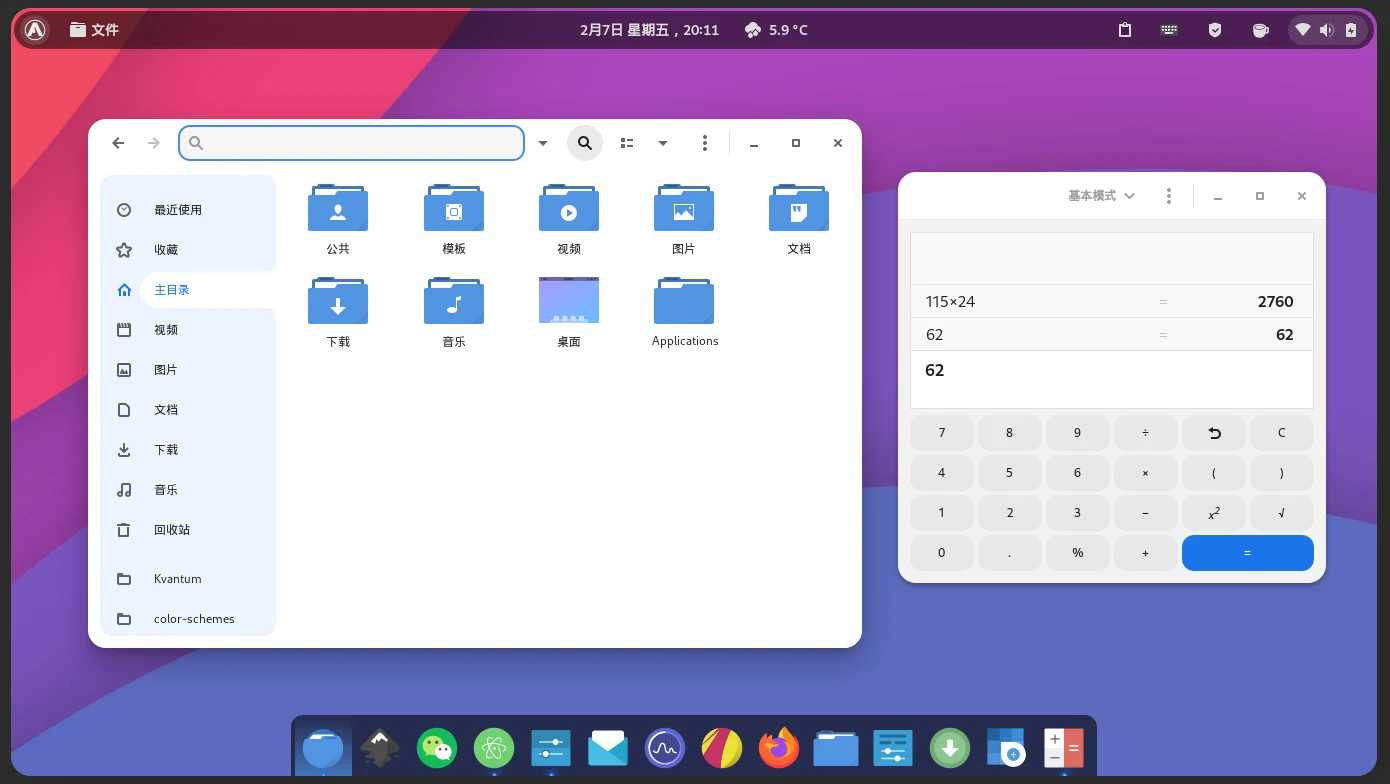Expand the search filter dropdown arrow

point(543,143)
